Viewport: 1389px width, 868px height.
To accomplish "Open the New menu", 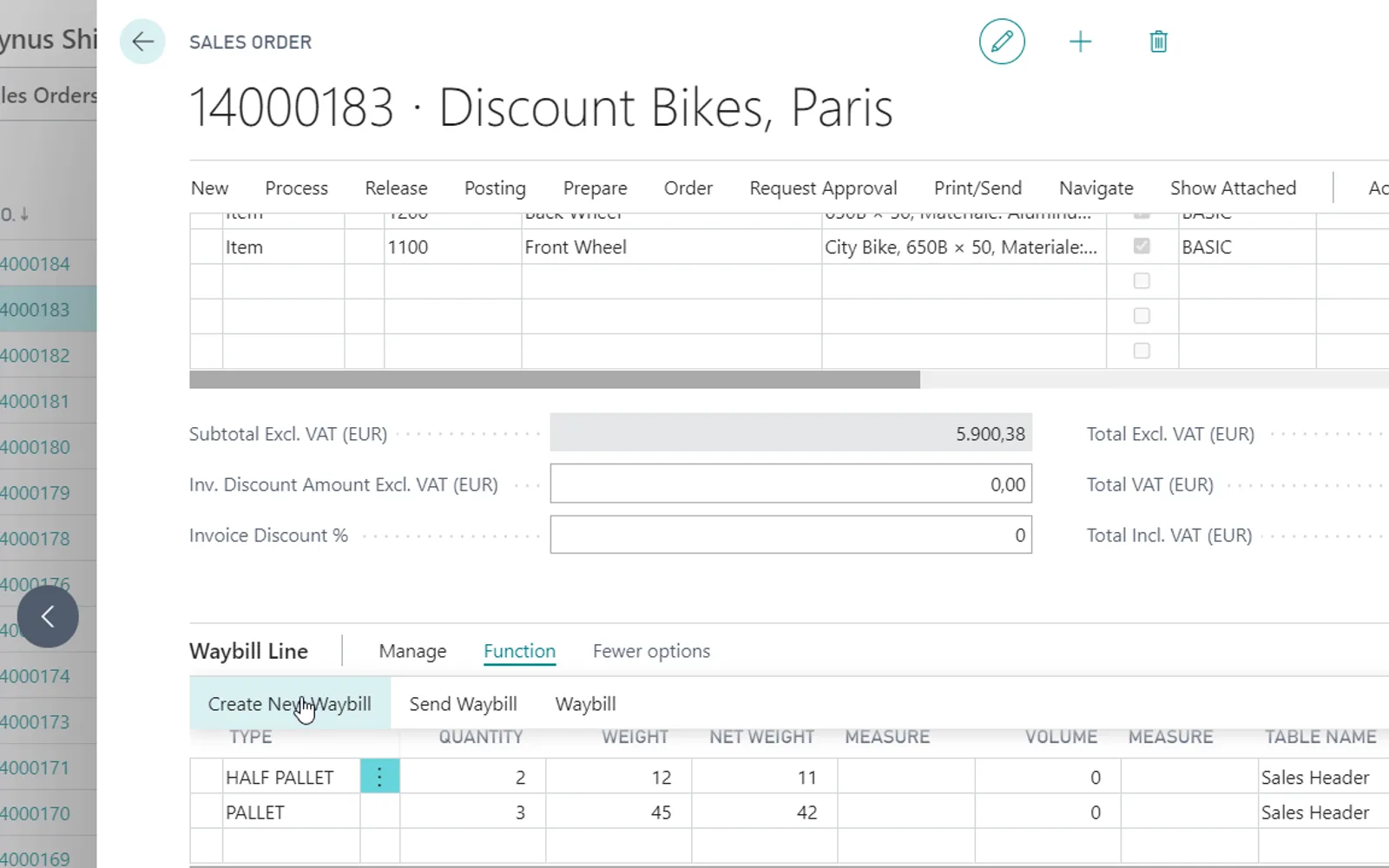I will point(209,188).
